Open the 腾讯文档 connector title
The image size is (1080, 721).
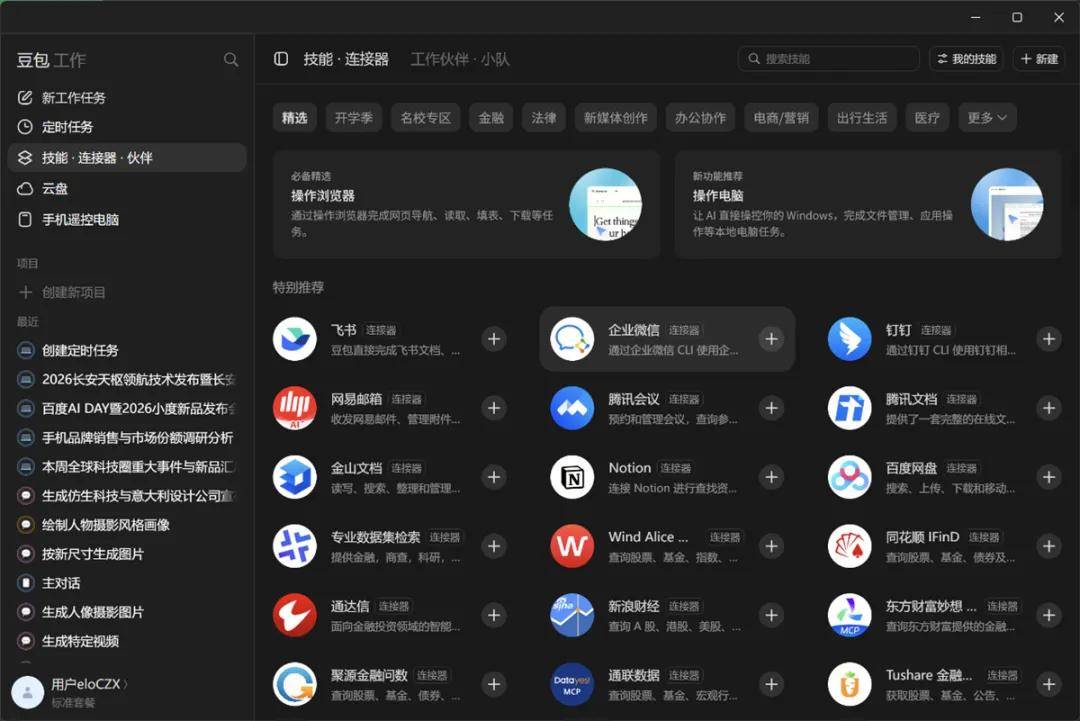911,399
